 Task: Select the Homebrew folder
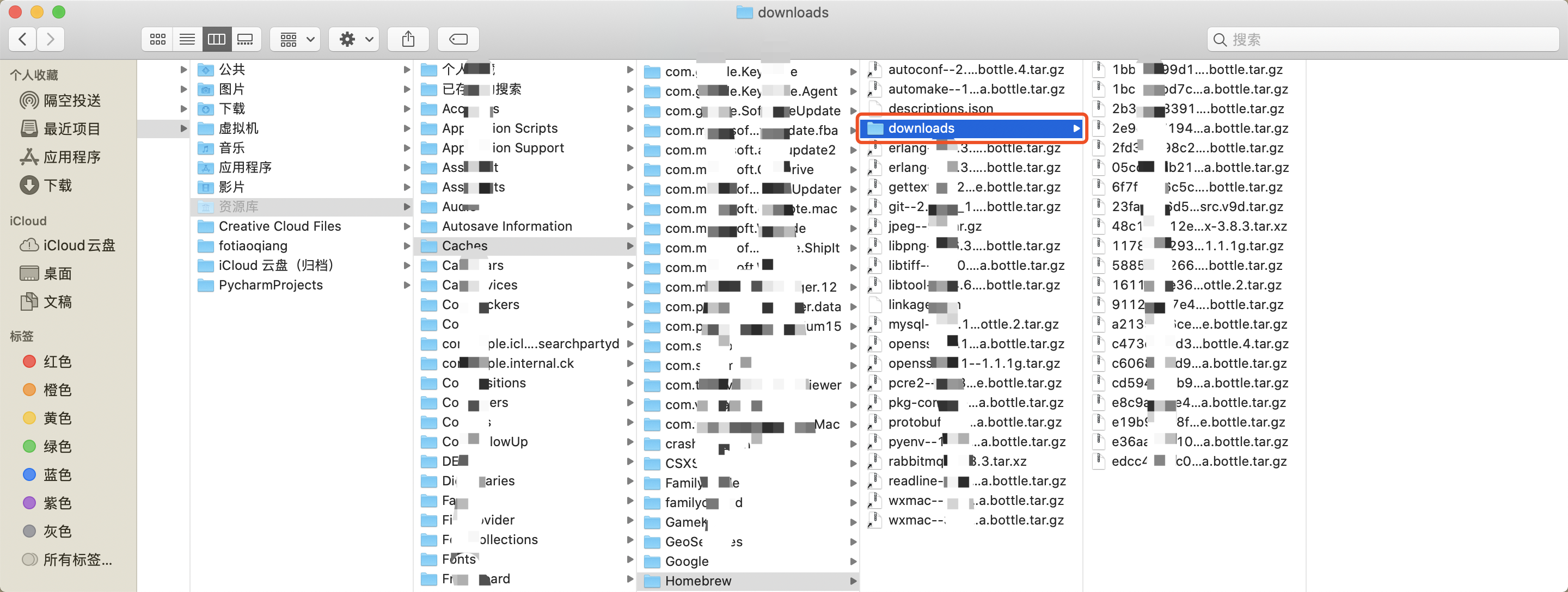pyautogui.click(x=749, y=581)
